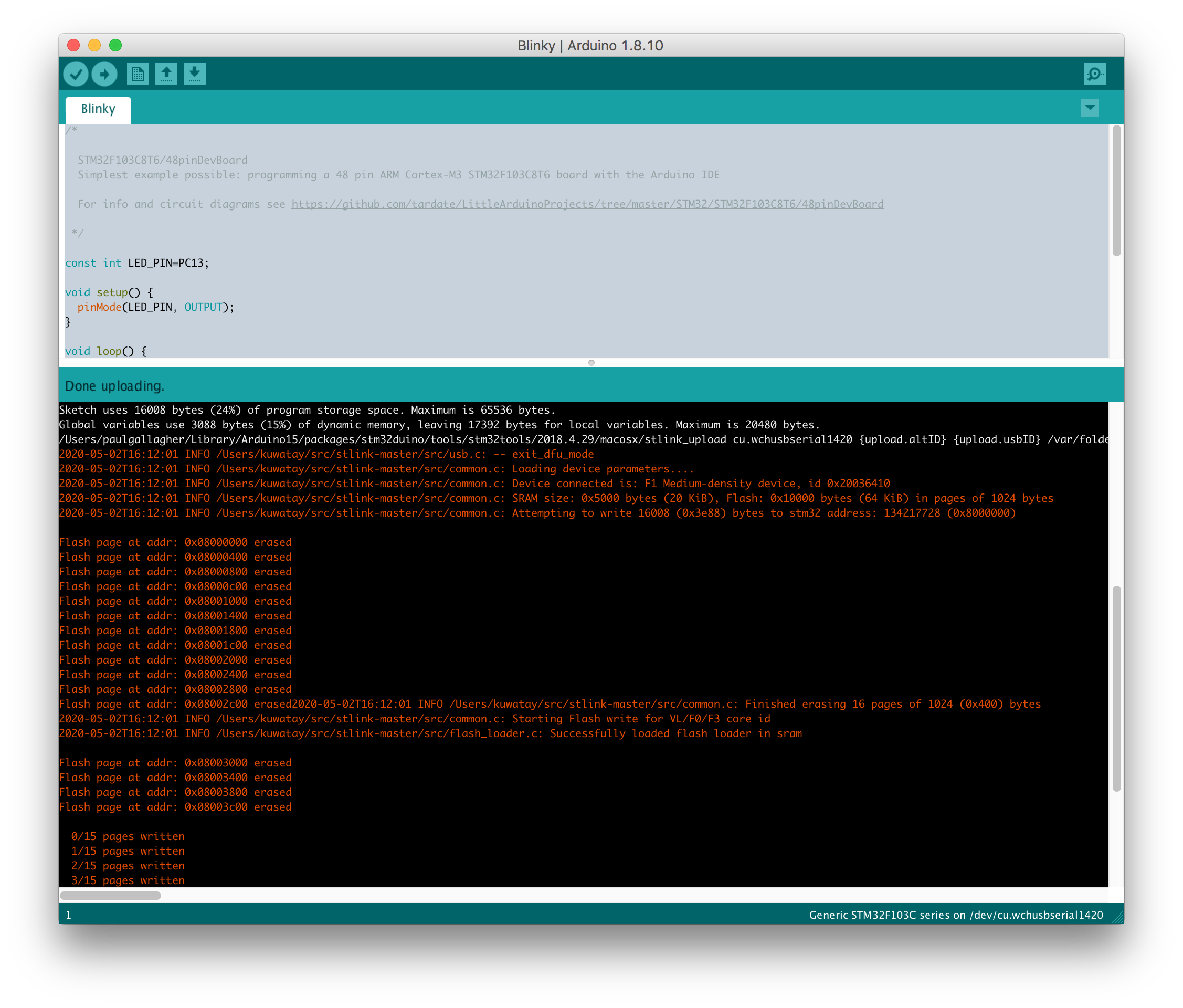Click 'Flash page at addr: 0x08000000 erased'
1183x1008 pixels.
tap(175, 542)
